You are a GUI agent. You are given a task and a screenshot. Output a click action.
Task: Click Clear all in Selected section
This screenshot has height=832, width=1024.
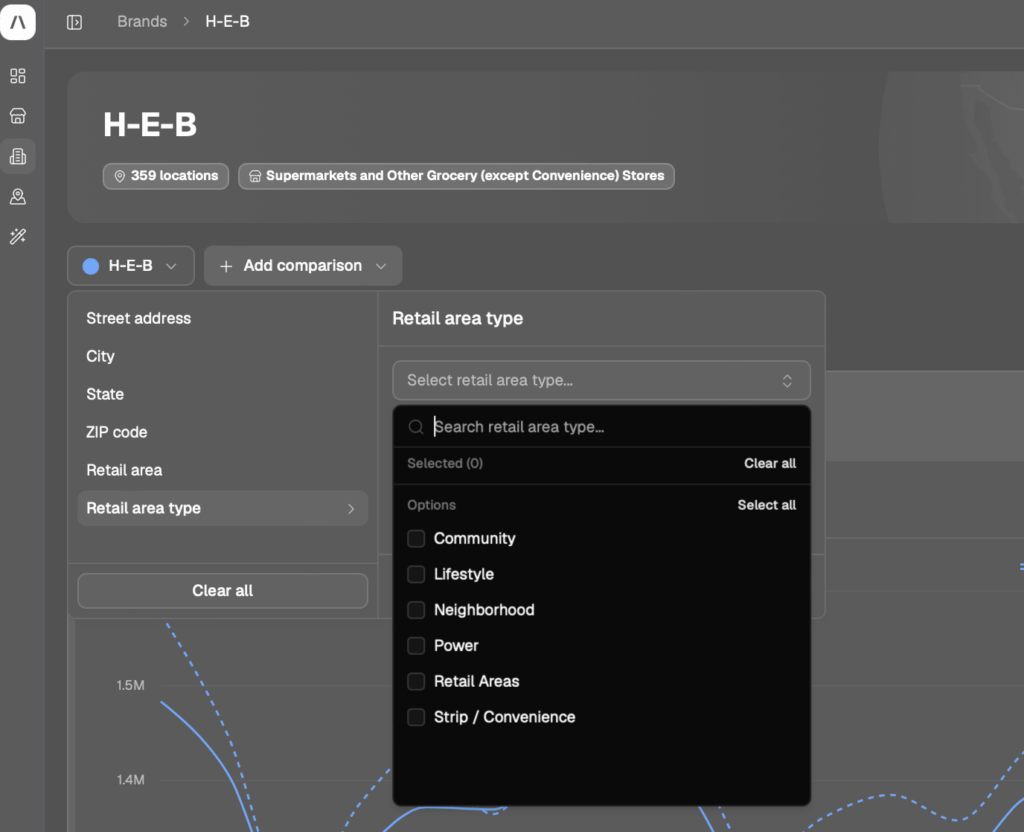tap(770, 464)
